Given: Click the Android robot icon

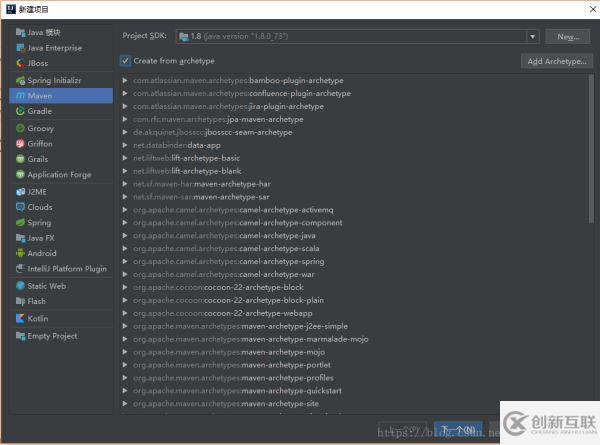Looking at the screenshot, I should pyautogui.click(x=20, y=253).
